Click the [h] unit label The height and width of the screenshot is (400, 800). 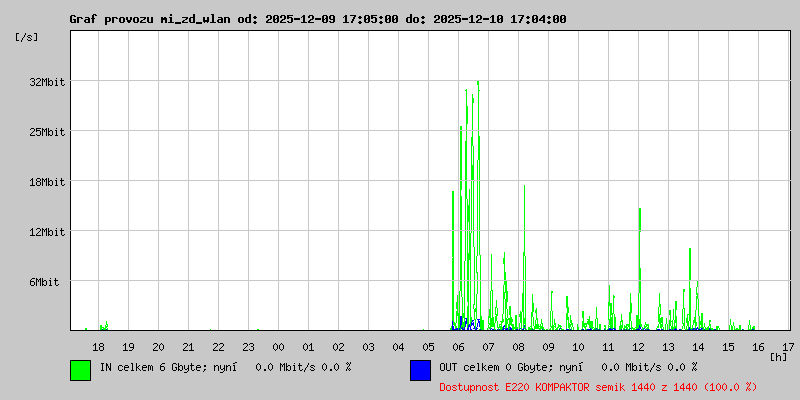coord(778,357)
